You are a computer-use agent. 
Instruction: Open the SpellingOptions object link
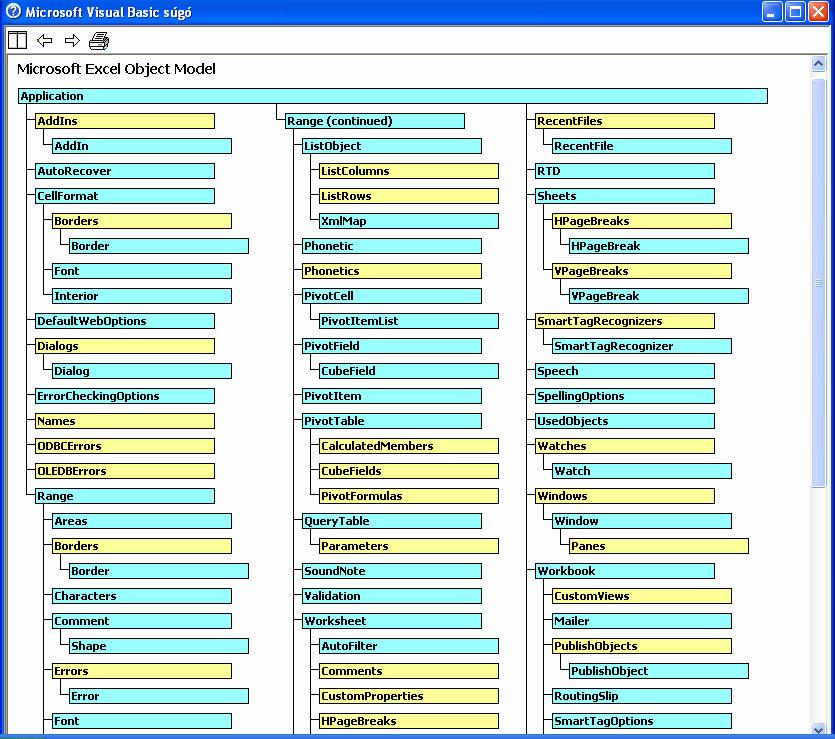coord(625,396)
